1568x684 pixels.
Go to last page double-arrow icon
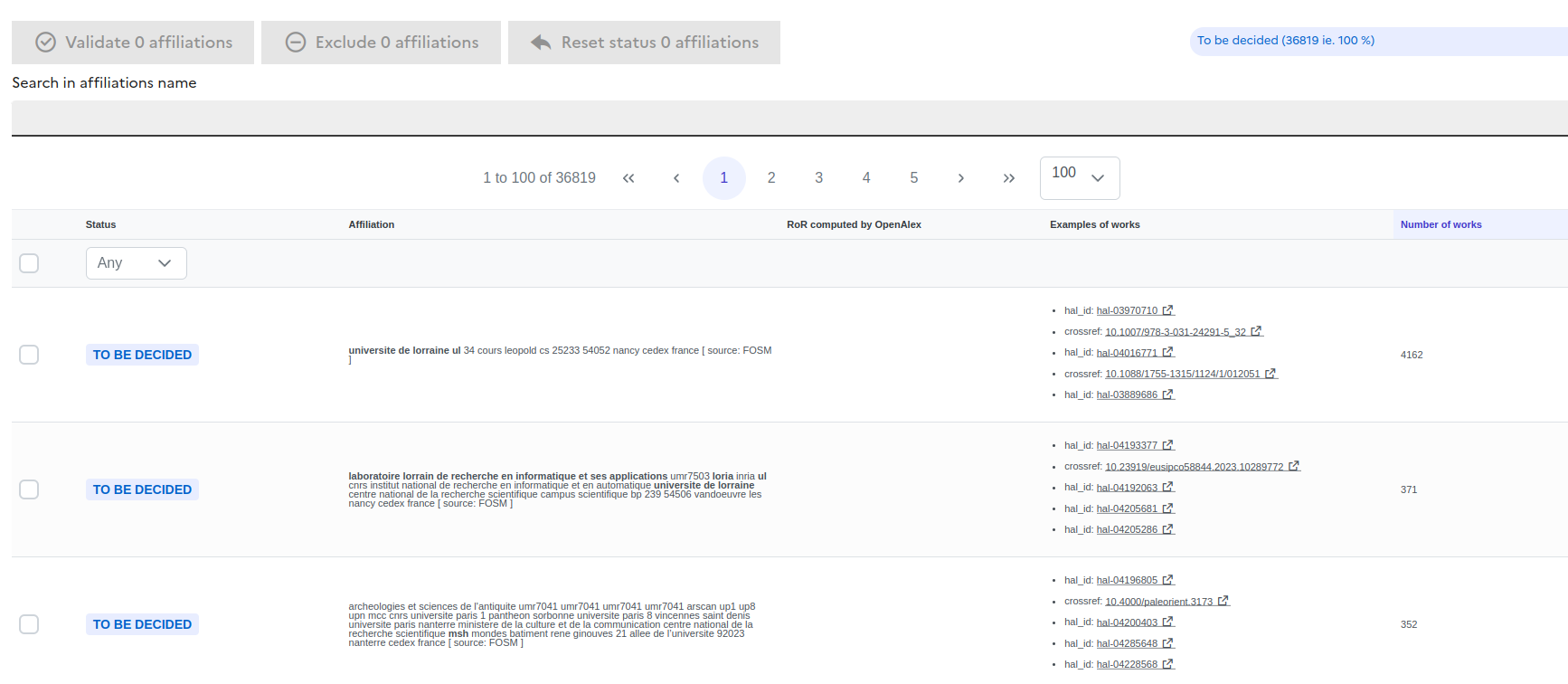pyautogui.click(x=1008, y=178)
